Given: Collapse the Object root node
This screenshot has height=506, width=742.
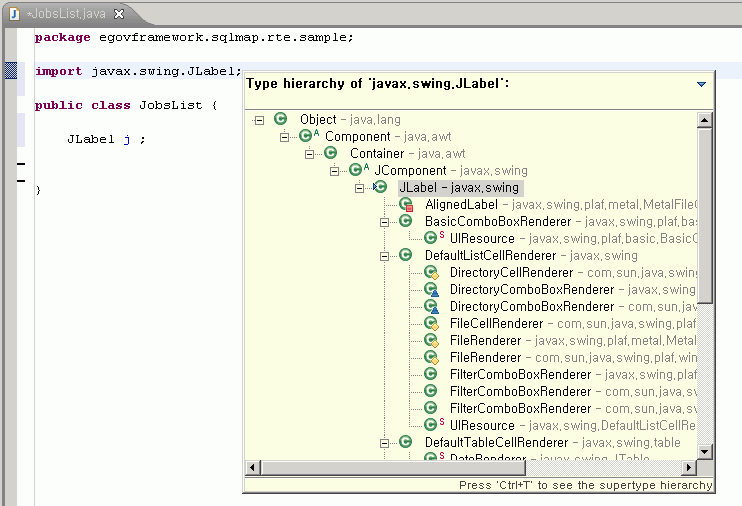Looking at the screenshot, I should point(259,120).
